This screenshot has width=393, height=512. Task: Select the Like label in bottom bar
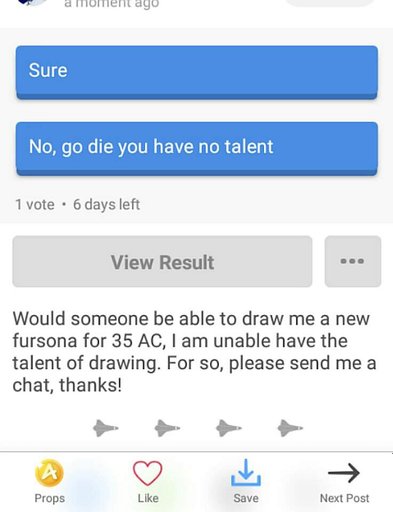coord(148,498)
